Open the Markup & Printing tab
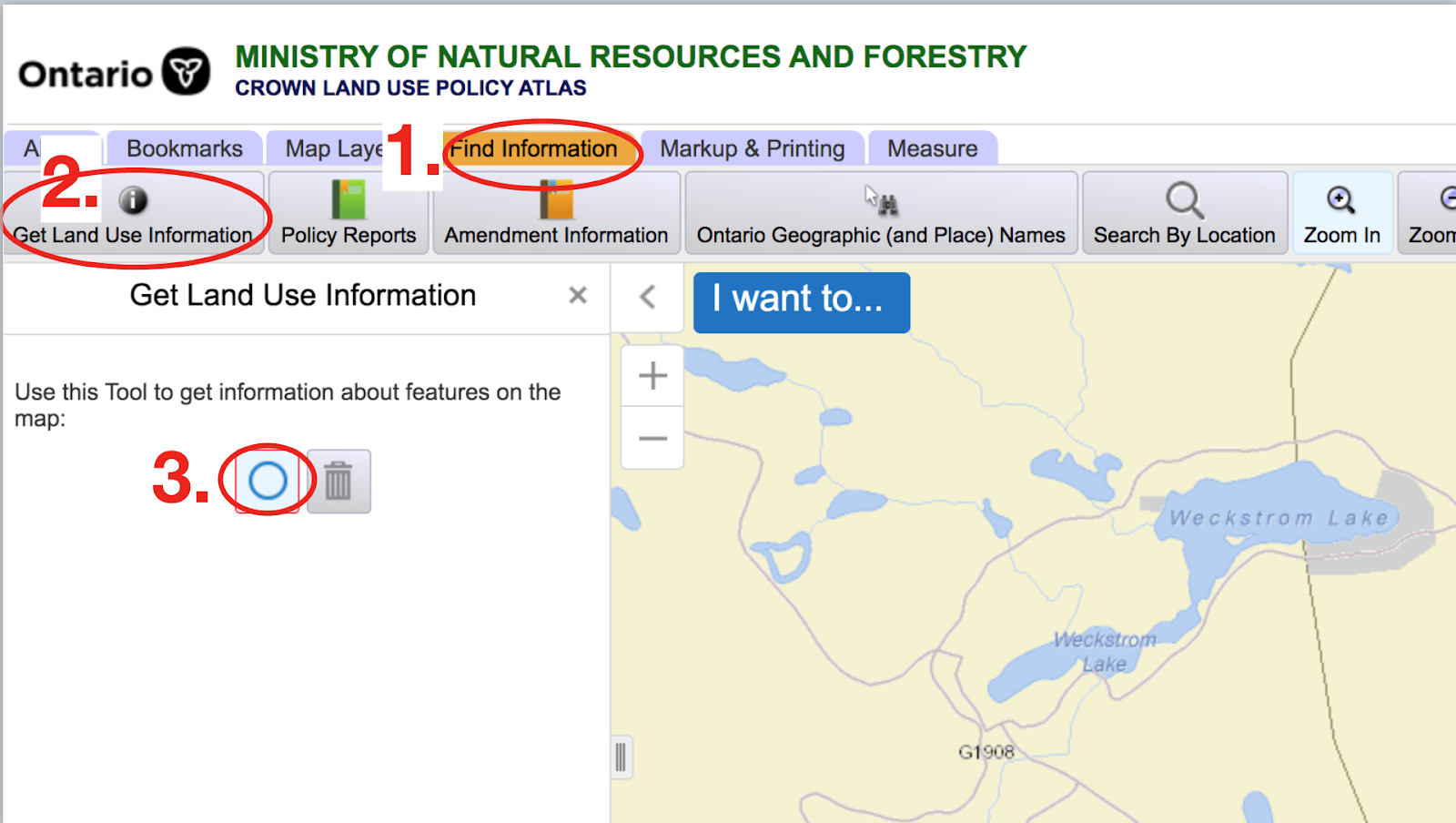Viewport: 1456px width, 823px height. [x=753, y=148]
